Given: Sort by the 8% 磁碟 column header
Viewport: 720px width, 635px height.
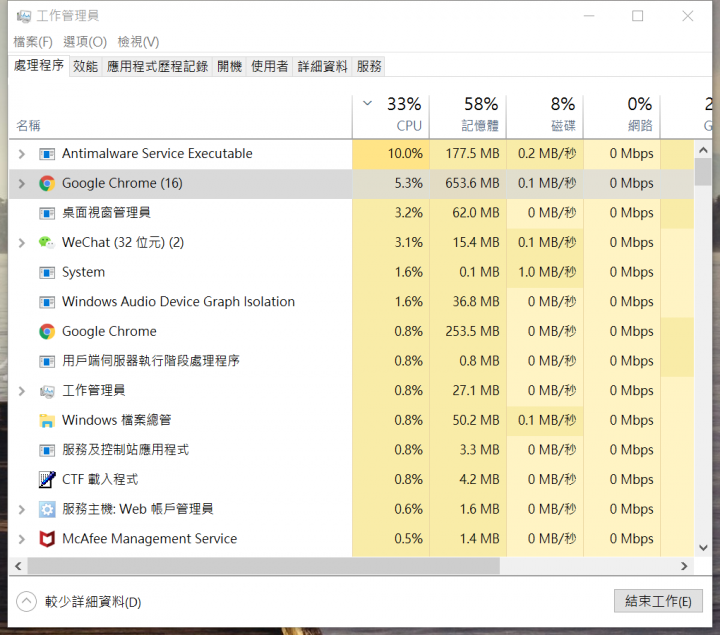Looking at the screenshot, I should click(545, 117).
